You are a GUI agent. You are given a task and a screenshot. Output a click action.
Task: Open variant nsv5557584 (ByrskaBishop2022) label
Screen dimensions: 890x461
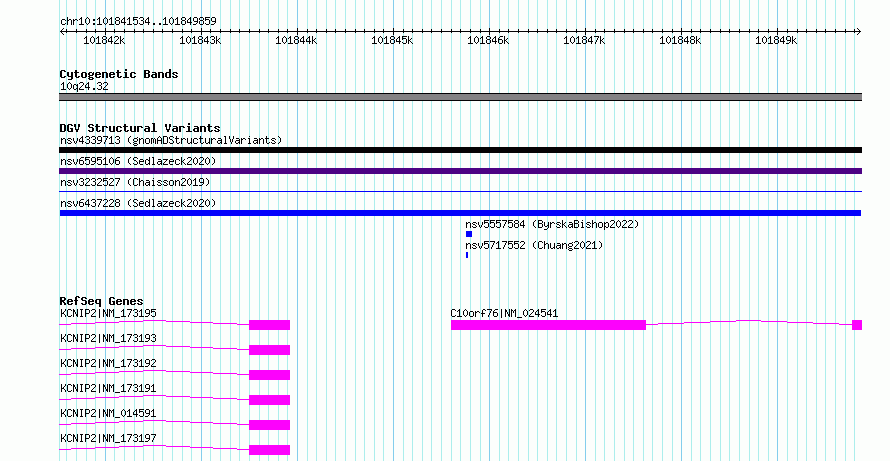click(552, 224)
